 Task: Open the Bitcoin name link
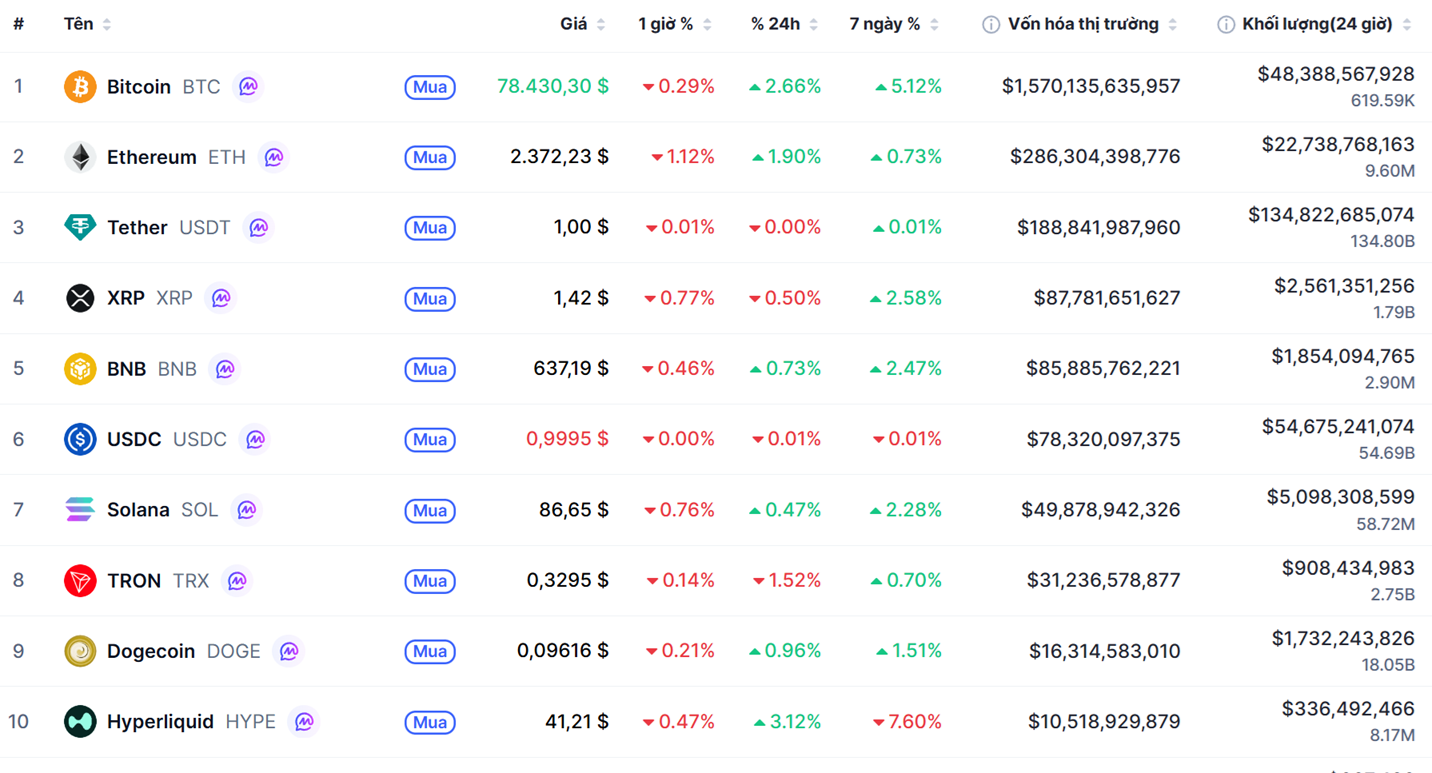[x=139, y=87]
